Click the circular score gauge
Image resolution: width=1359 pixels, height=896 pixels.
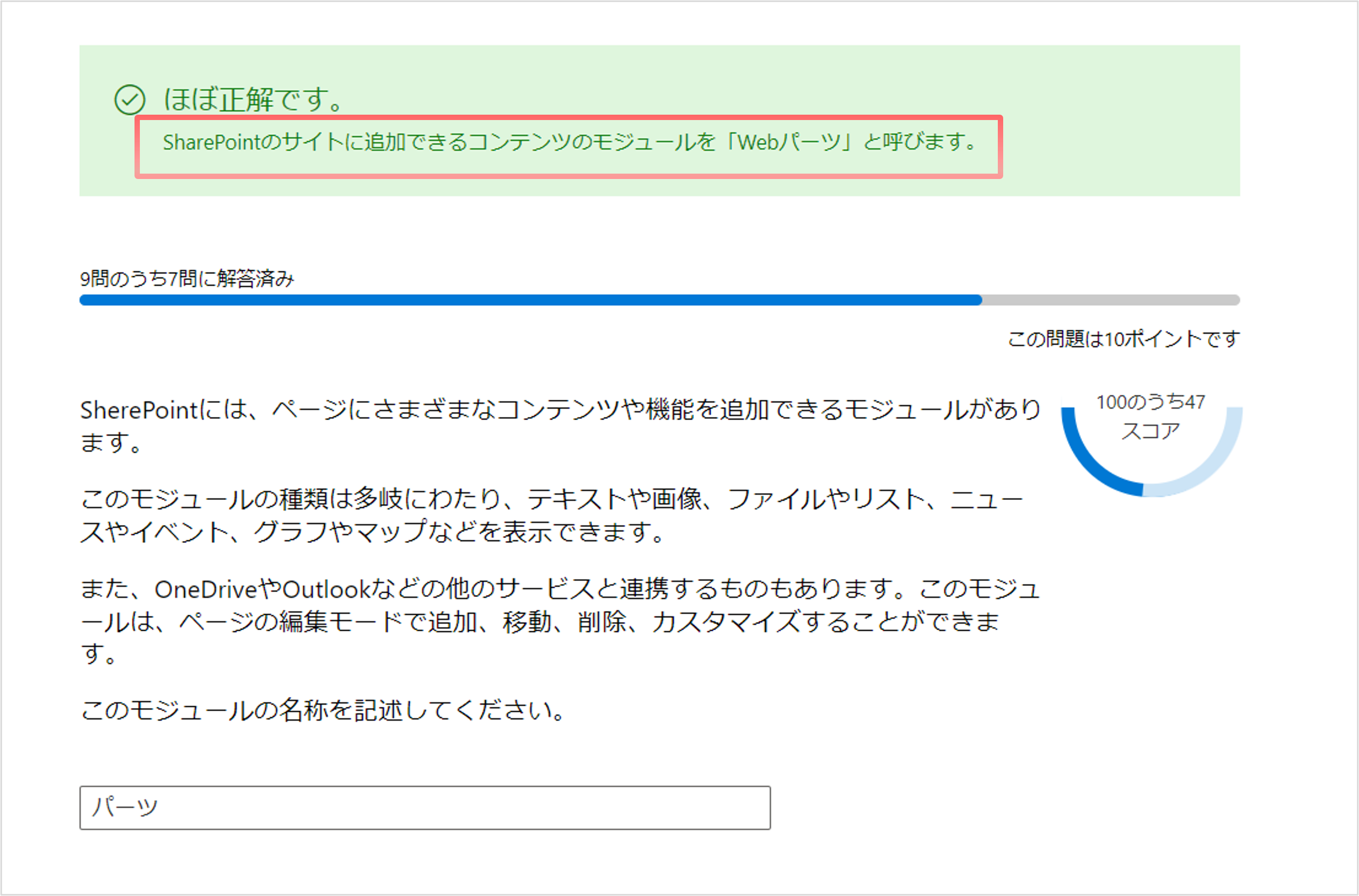1151,445
